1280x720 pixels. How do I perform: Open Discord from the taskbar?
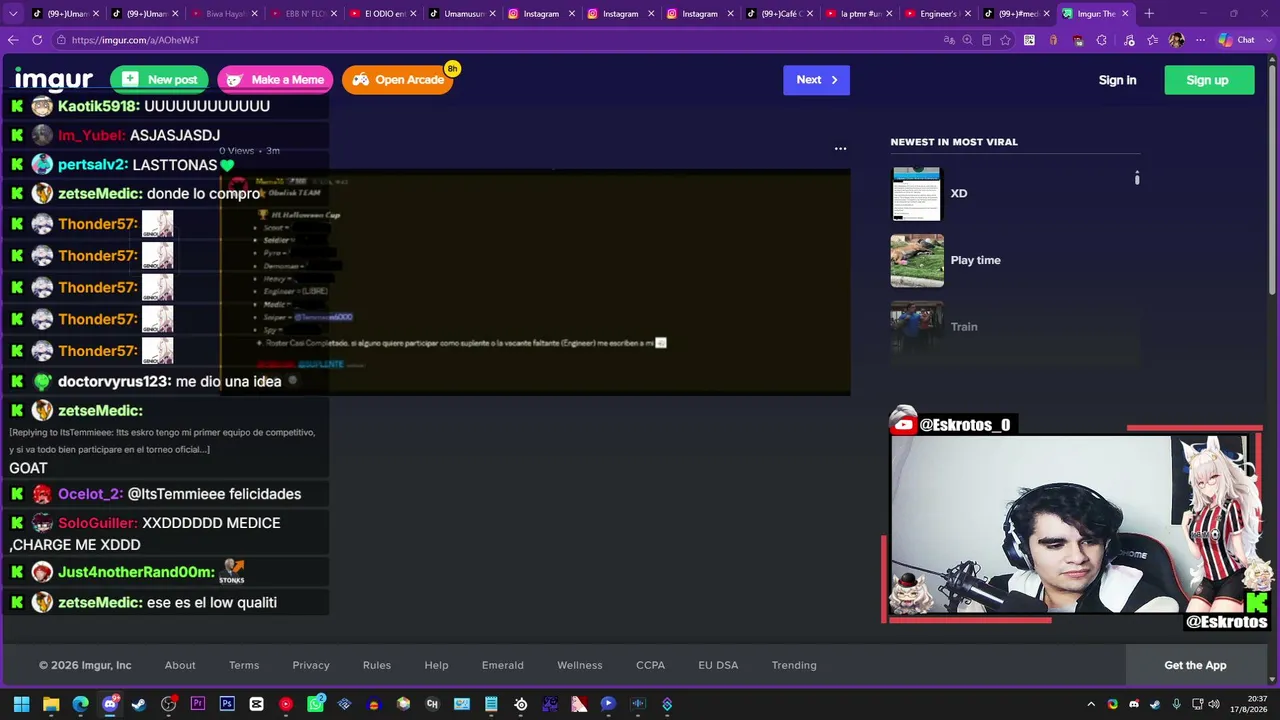pyautogui.click(x=110, y=704)
